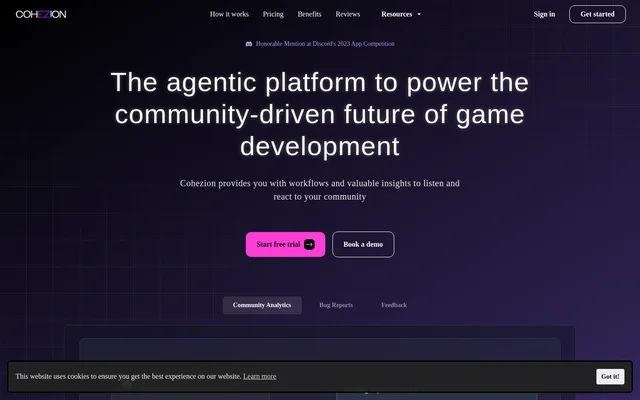This screenshot has height=400, width=640.
Task: Select the Community Analytics tab
Action: pyautogui.click(x=262, y=305)
